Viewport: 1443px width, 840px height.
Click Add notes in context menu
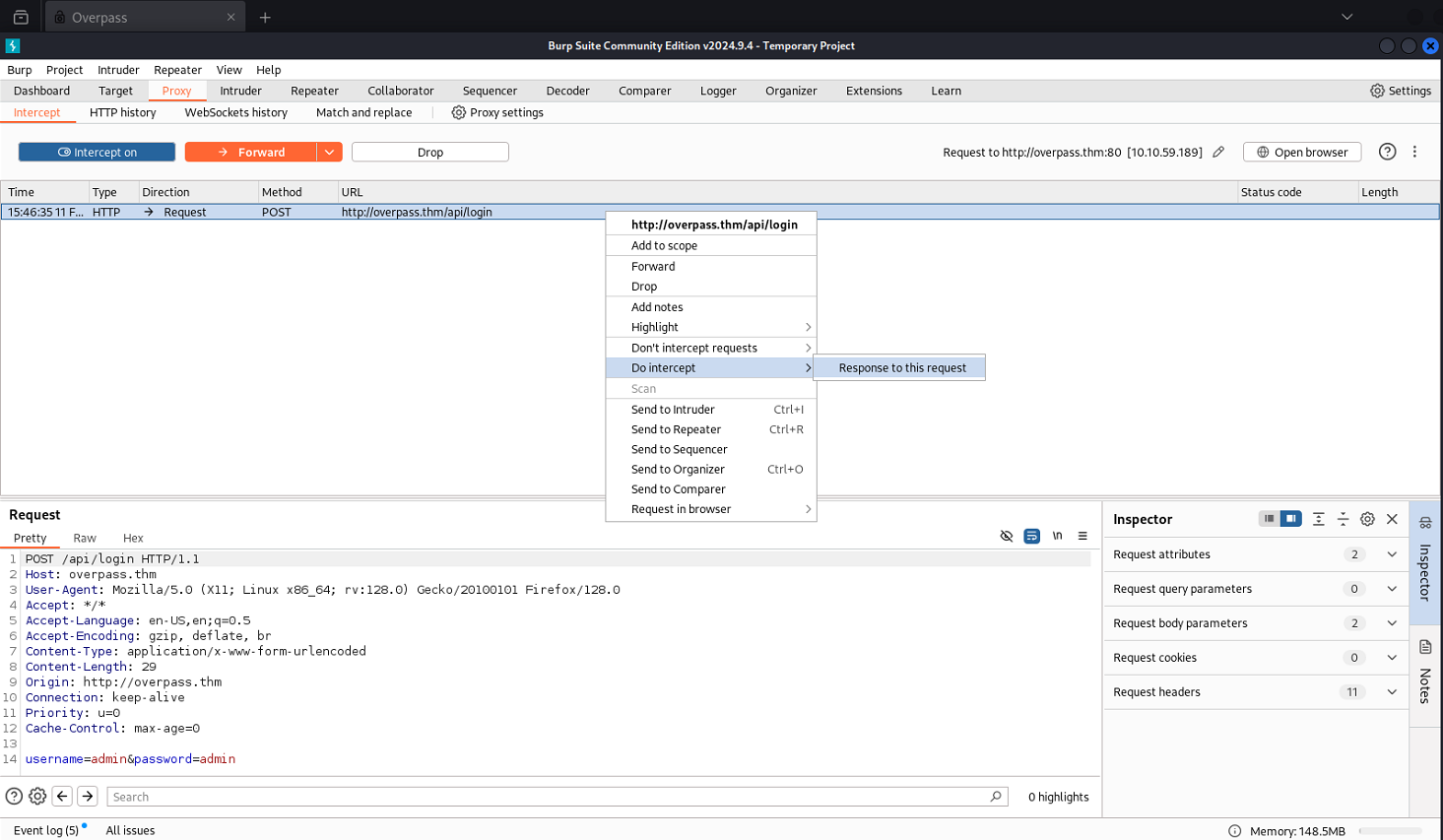711,307
